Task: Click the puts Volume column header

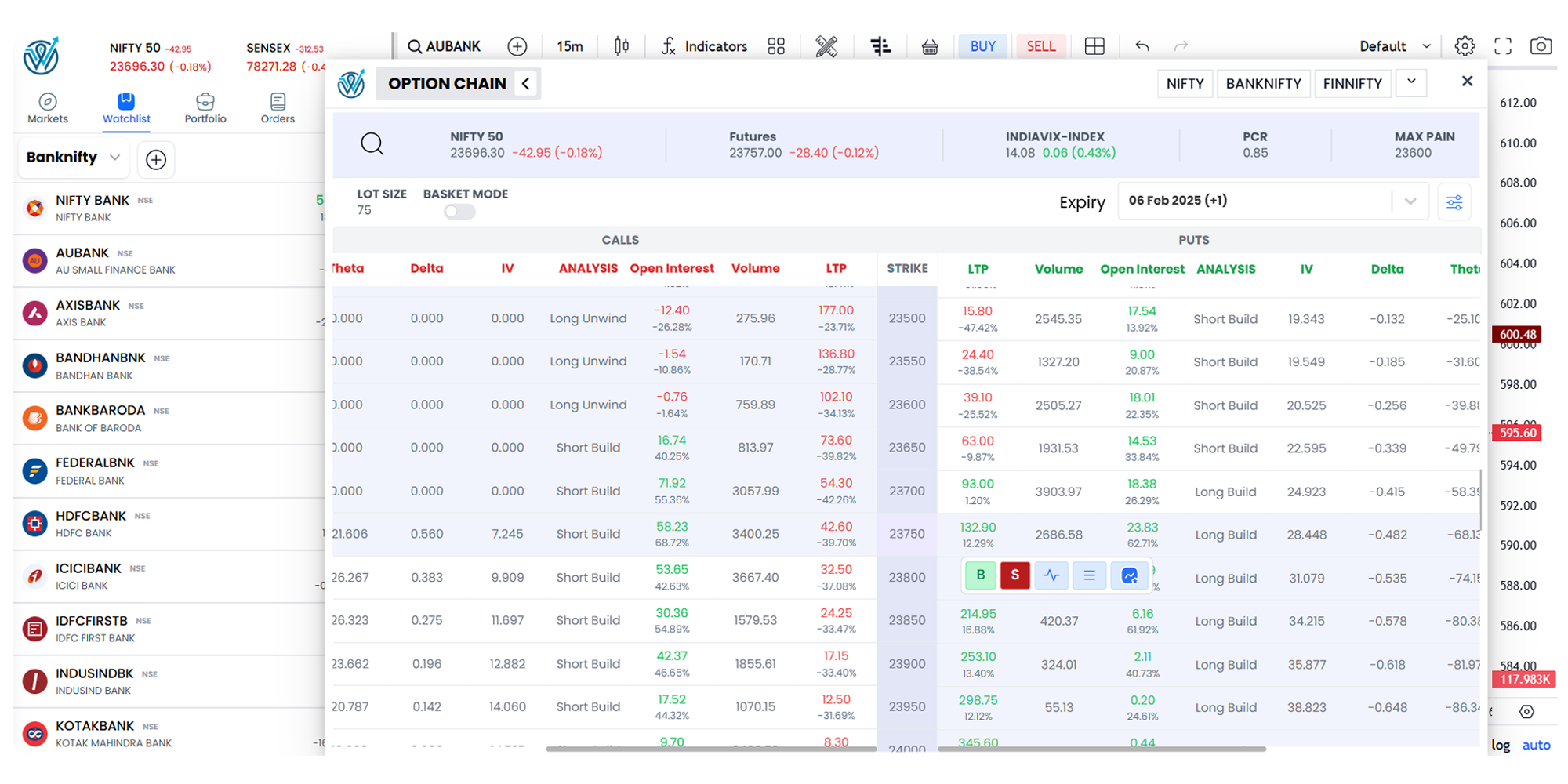Action: [1058, 269]
